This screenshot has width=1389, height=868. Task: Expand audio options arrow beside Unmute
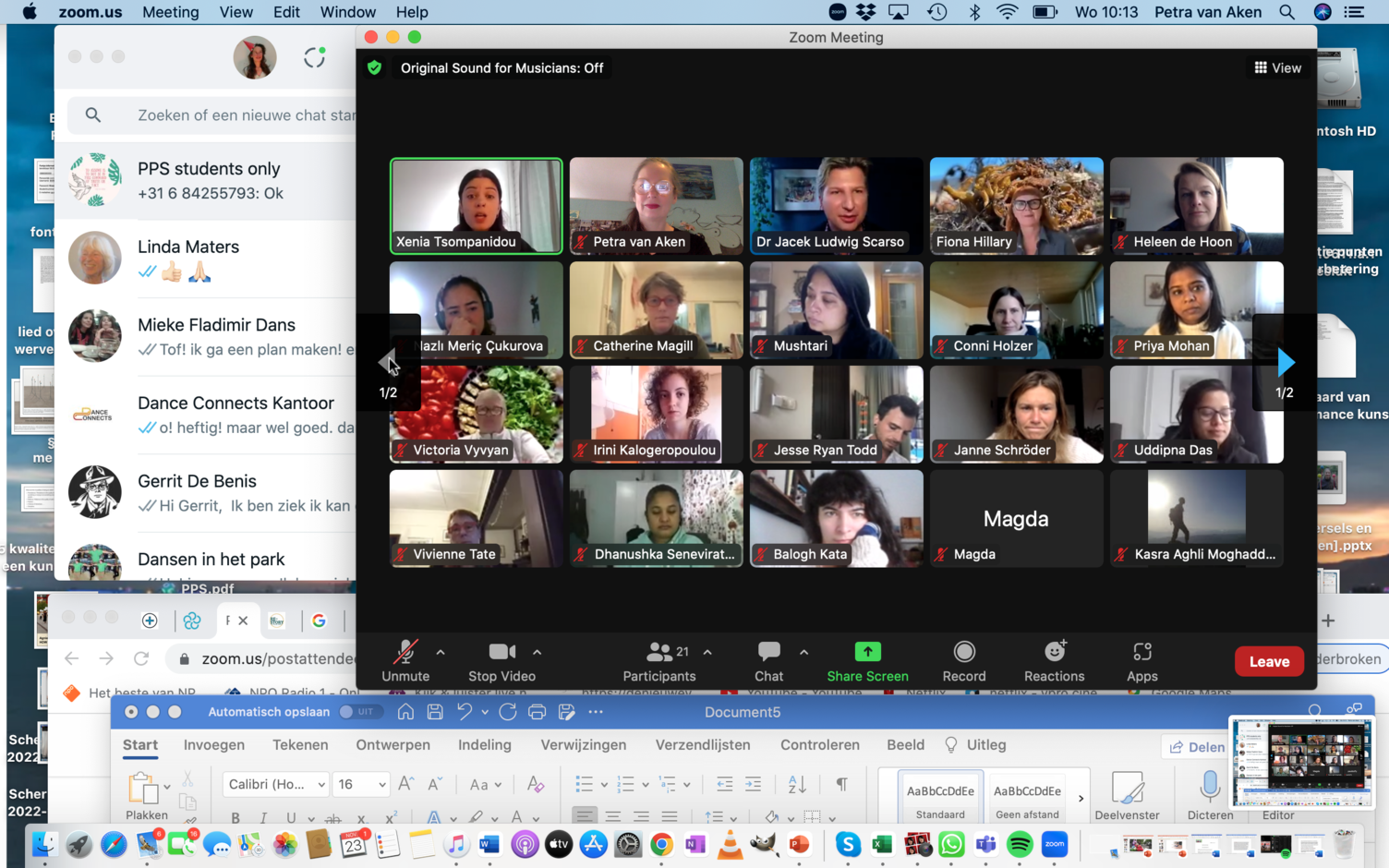tap(441, 652)
